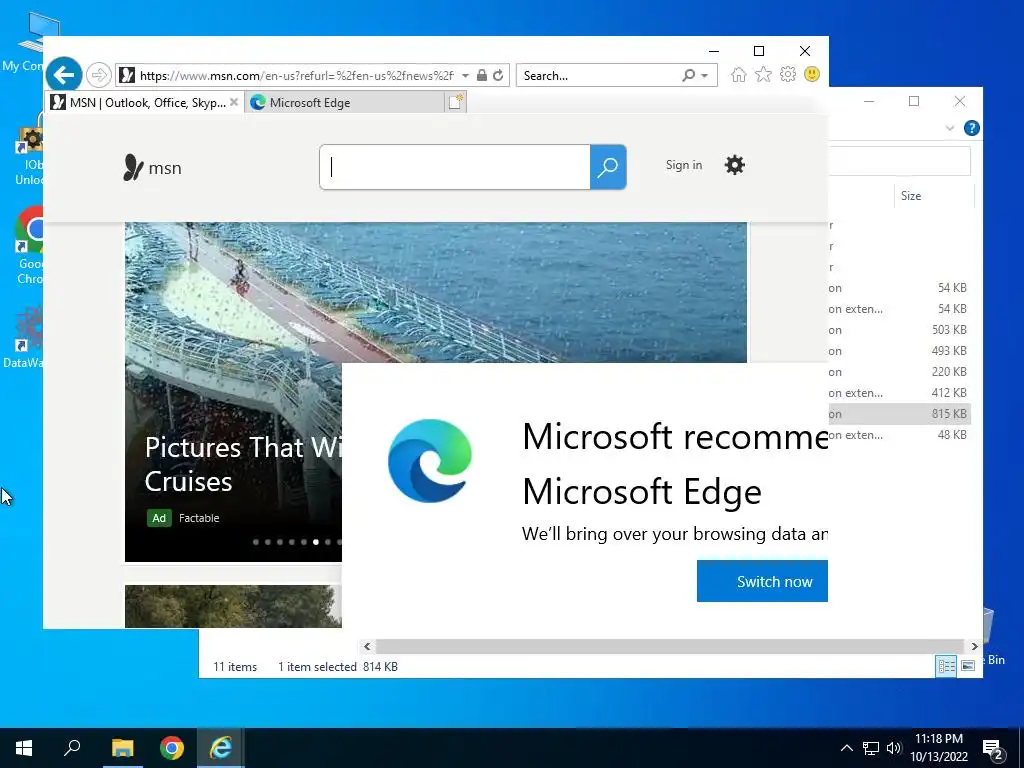Click the IE address bar URL
The height and width of the screenshot is (768, 1024).
[x=296, y=76]
